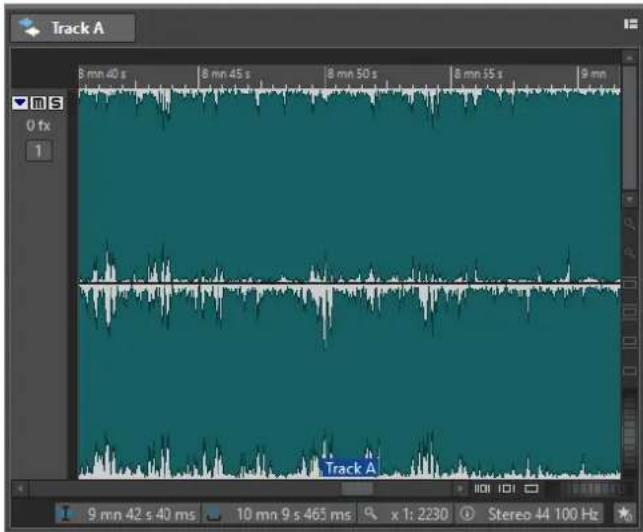Image resolution: width=643 pixels, height=532 pixels.
Task: Click the 9 mn 42 s 40 ms time
Action: [141, 514]
